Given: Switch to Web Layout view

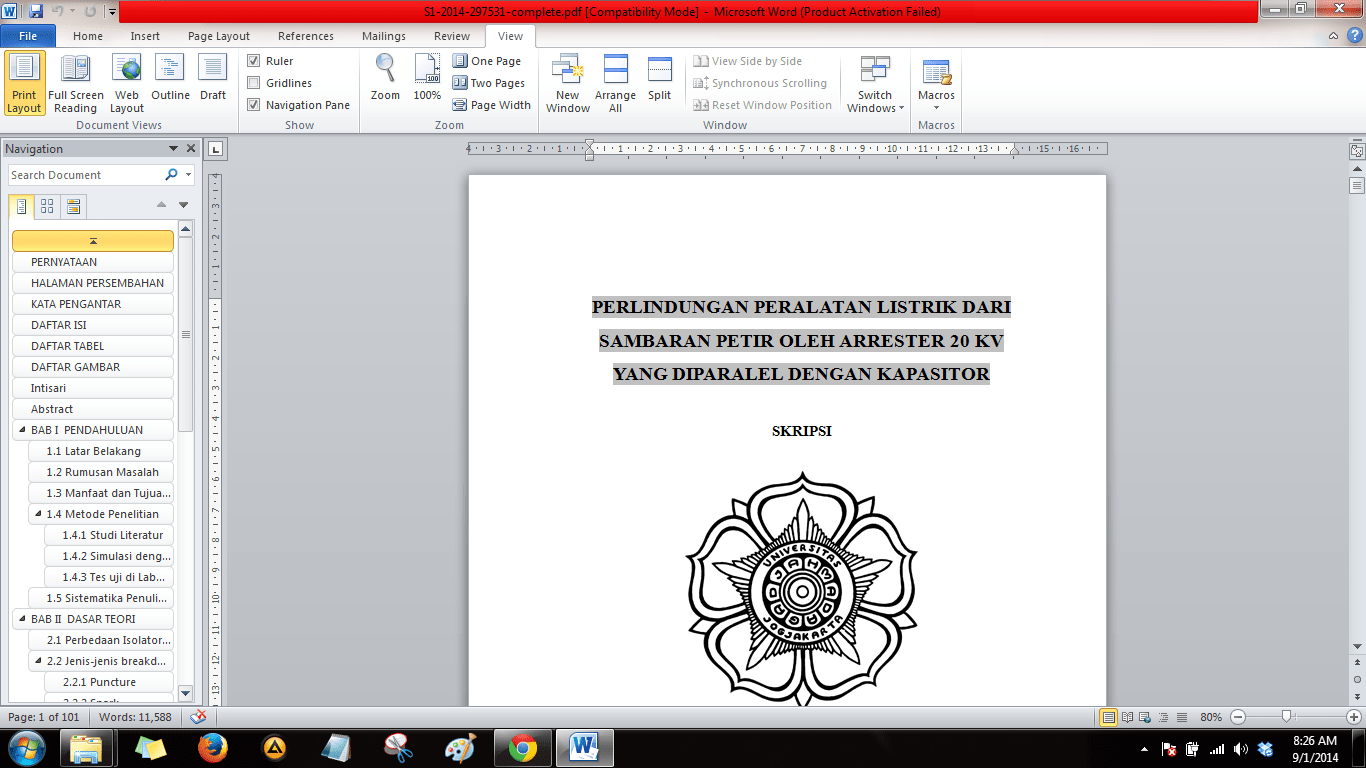Looking at the screenshot, I should (x=127, y=84).
